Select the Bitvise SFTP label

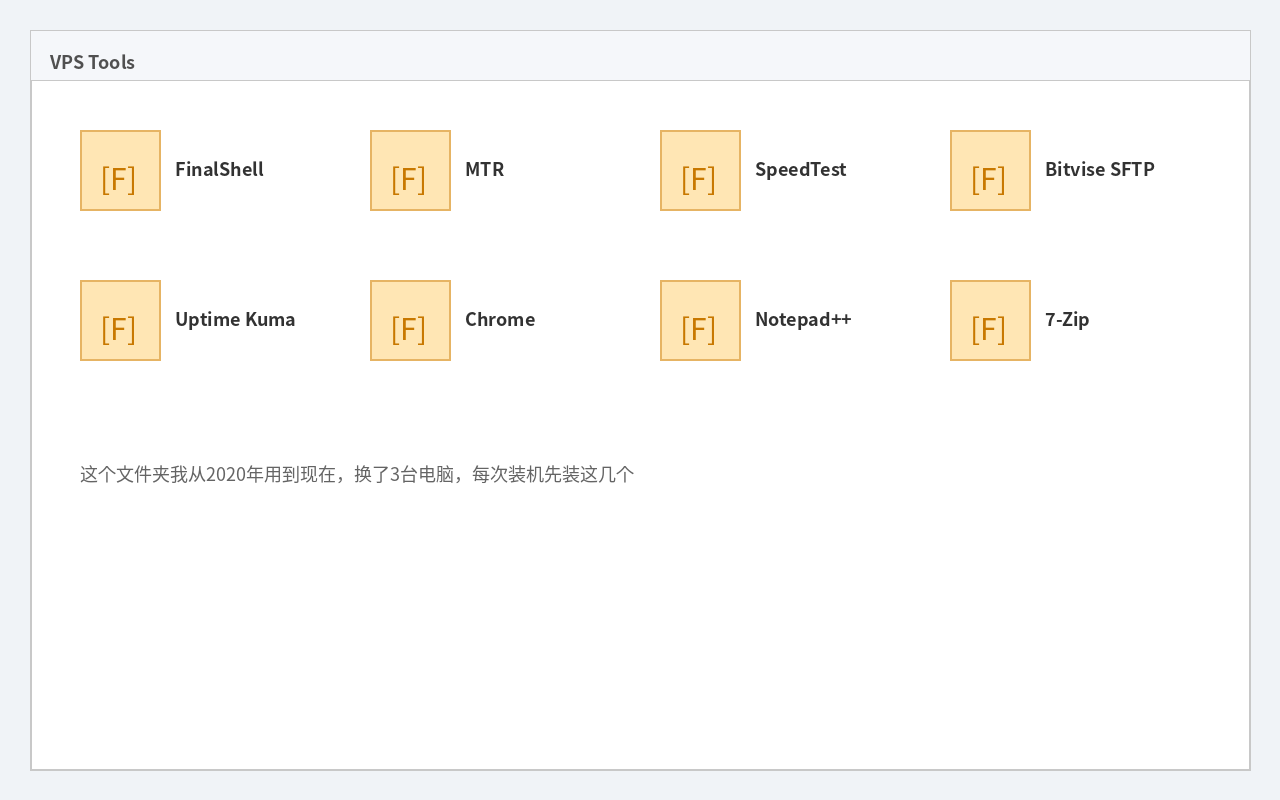[1099, 169]
